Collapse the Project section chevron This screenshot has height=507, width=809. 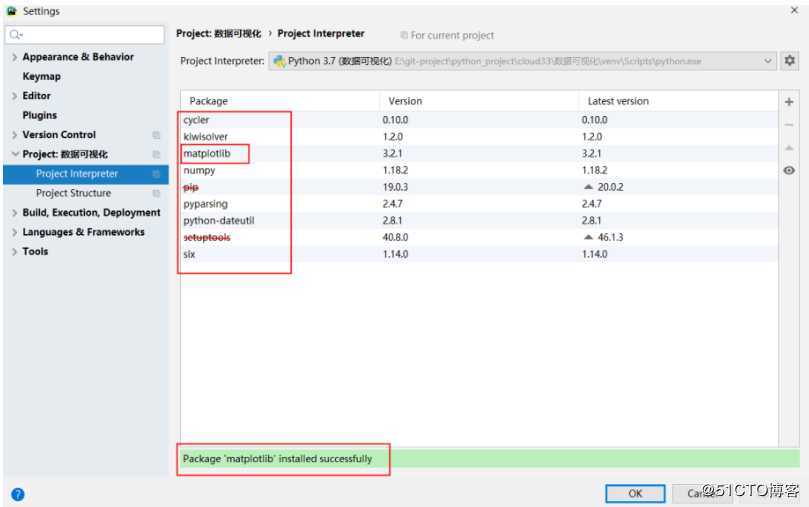click(x=14, y=154)
